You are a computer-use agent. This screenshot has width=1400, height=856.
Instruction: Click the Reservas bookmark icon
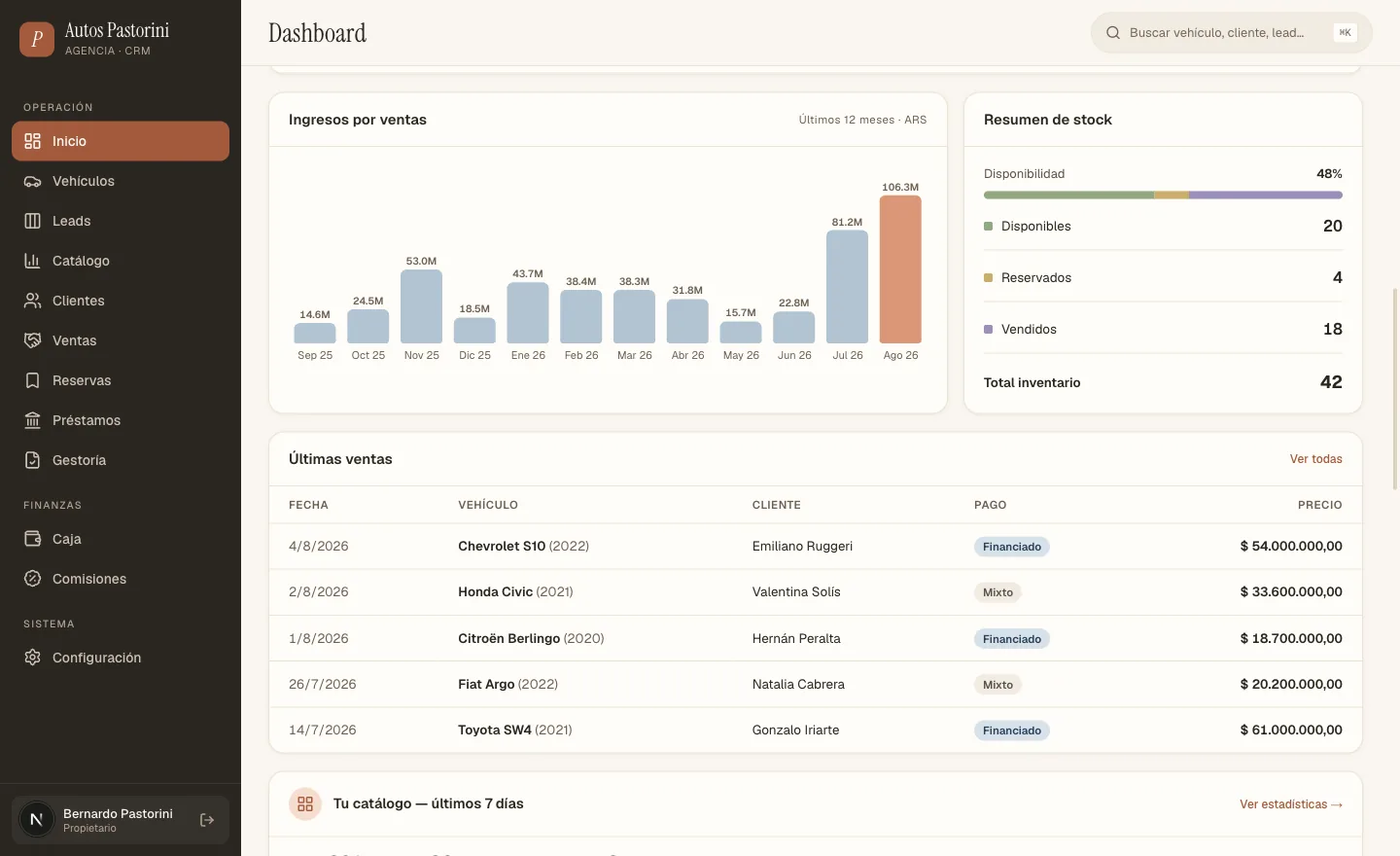click(32, 380)
